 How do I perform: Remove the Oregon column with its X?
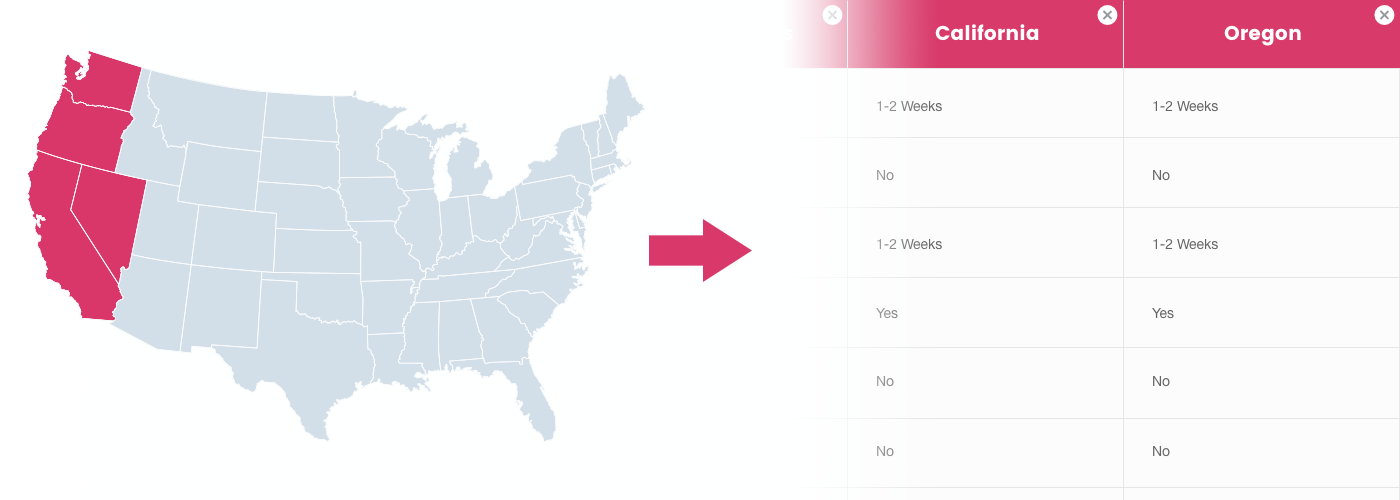tap(1383, 15)
